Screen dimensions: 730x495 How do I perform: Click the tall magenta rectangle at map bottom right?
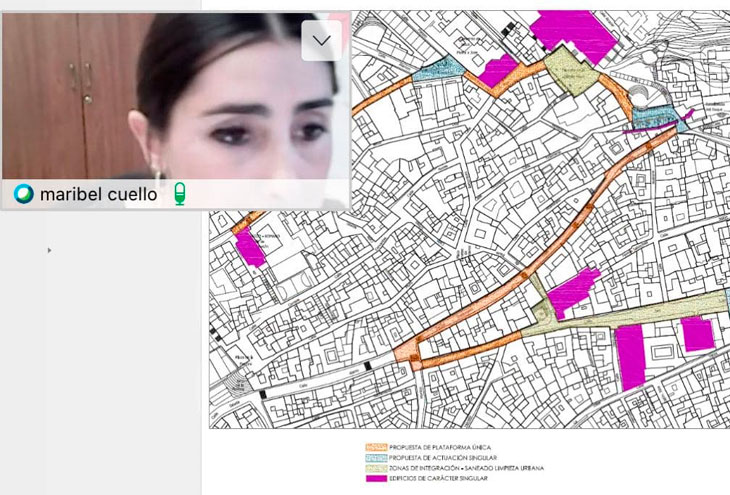pyautogui.click(x=630, y=357)
